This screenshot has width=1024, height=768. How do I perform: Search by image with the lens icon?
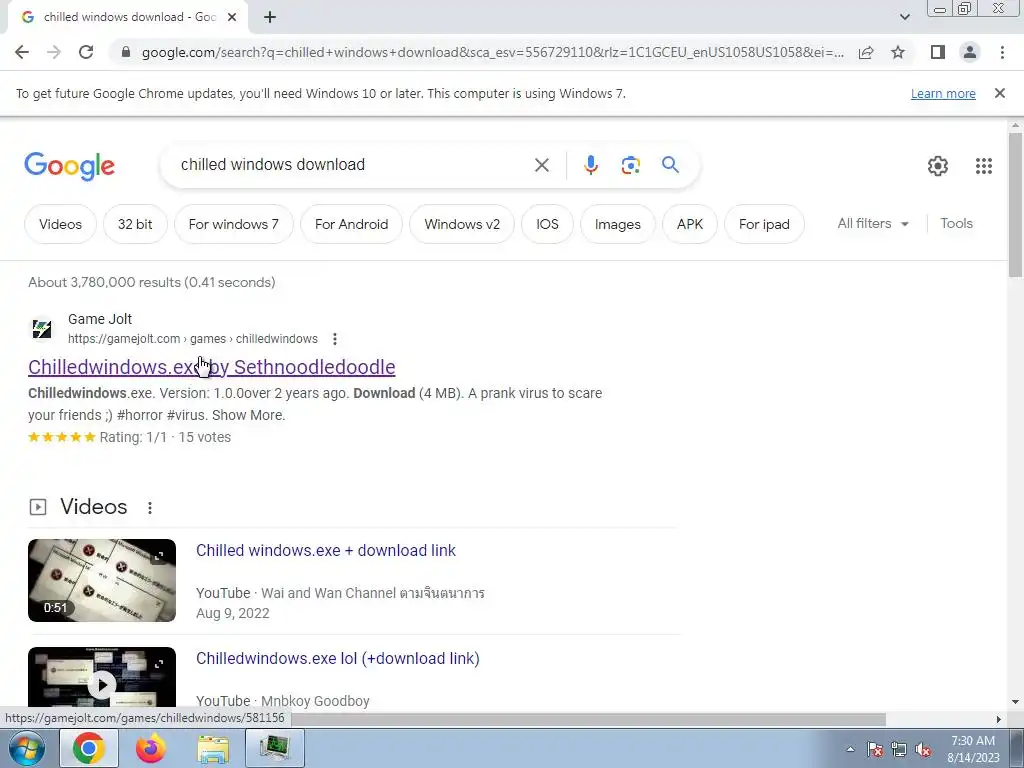pos(630,165)
